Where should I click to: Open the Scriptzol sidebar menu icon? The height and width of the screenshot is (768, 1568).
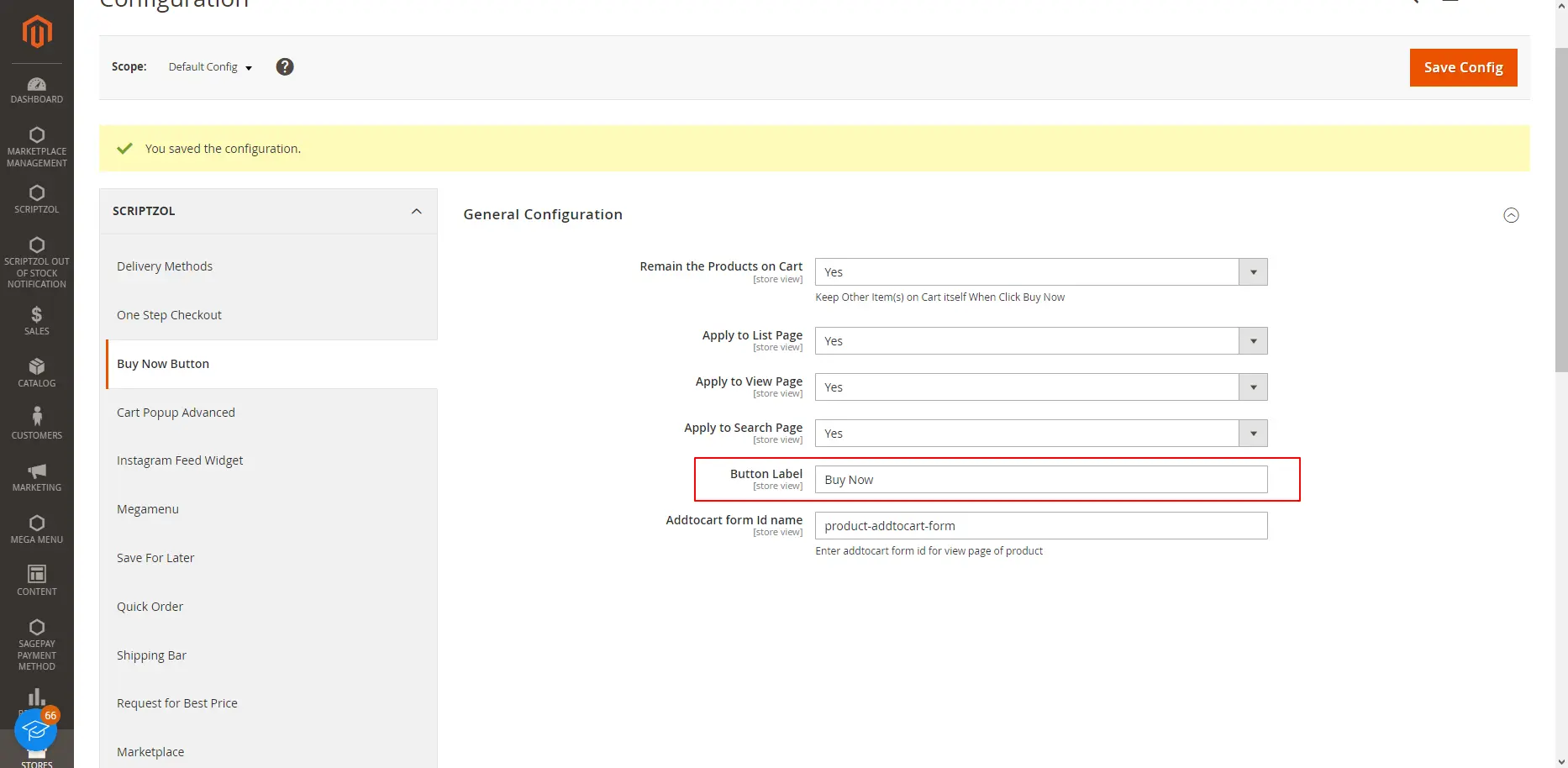37,199
